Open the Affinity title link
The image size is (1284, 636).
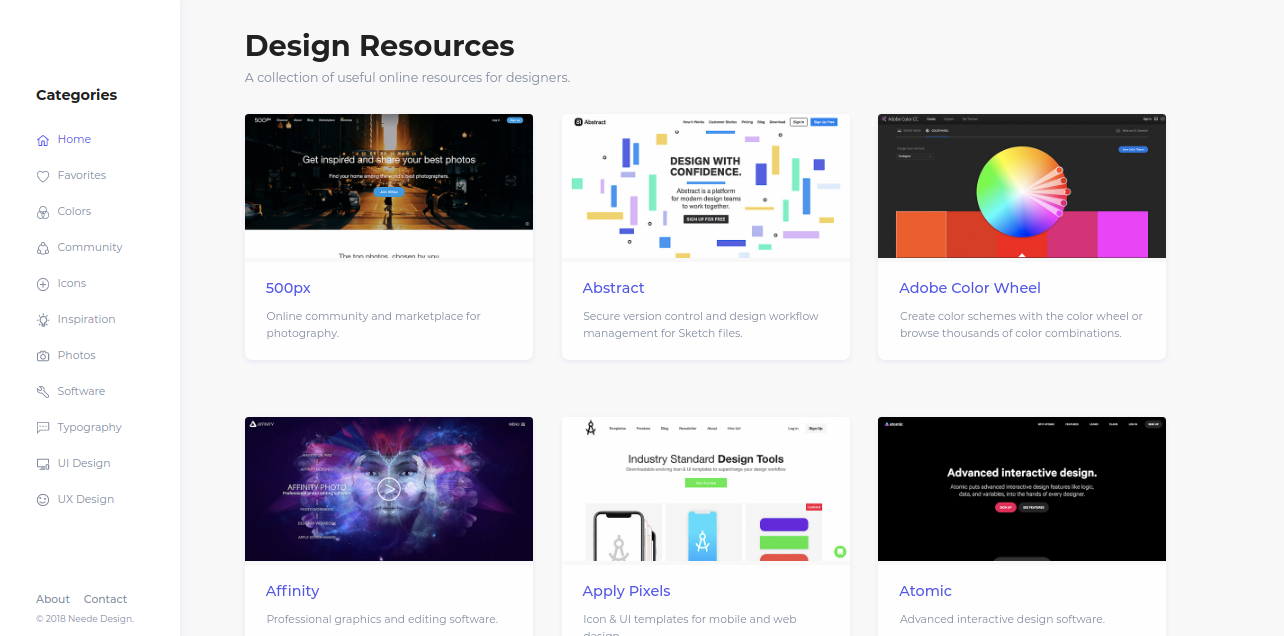pos(293,591)
